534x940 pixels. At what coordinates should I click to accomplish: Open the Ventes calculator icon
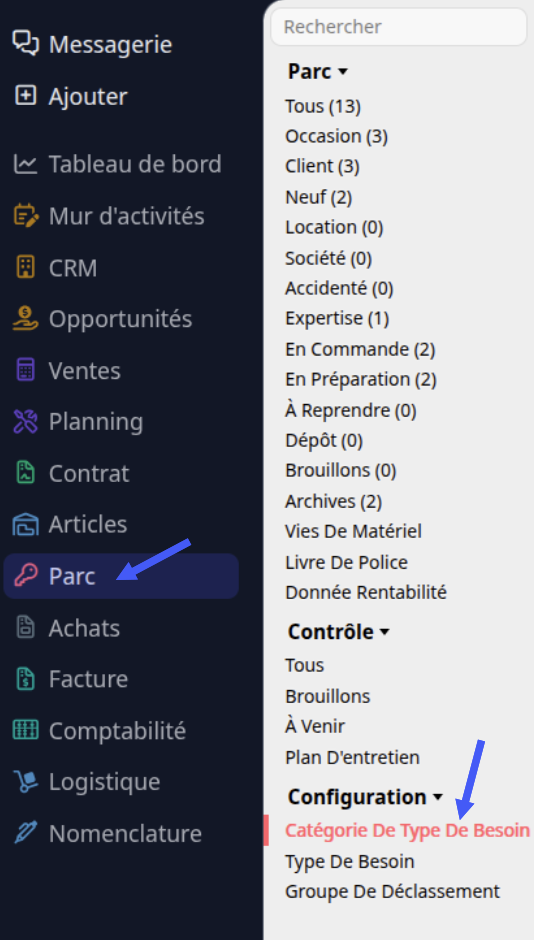coord(26,370)
